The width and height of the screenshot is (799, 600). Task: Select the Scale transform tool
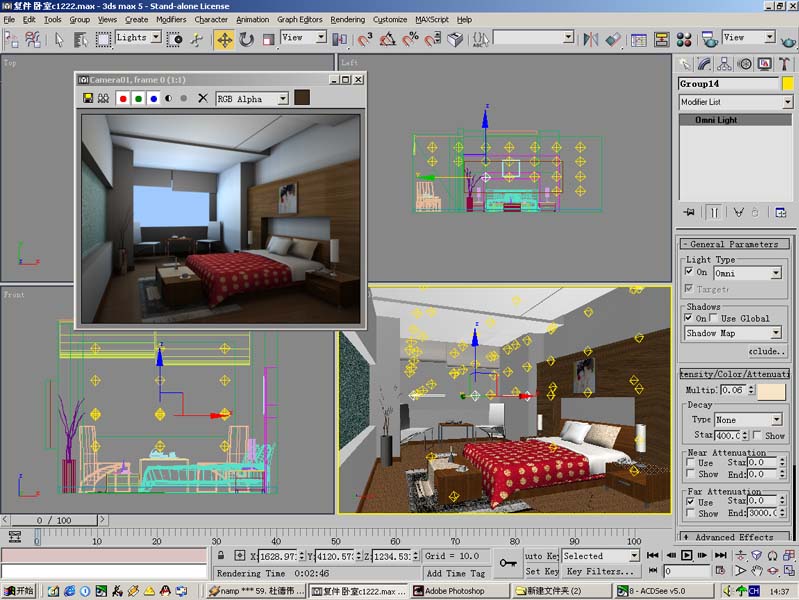[269, 39]
